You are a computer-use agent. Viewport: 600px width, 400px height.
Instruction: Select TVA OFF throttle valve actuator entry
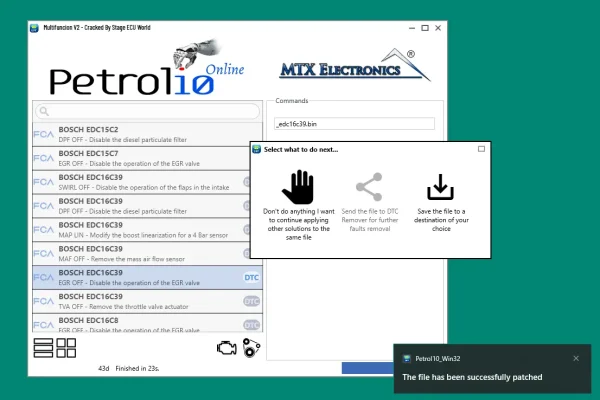140,301
